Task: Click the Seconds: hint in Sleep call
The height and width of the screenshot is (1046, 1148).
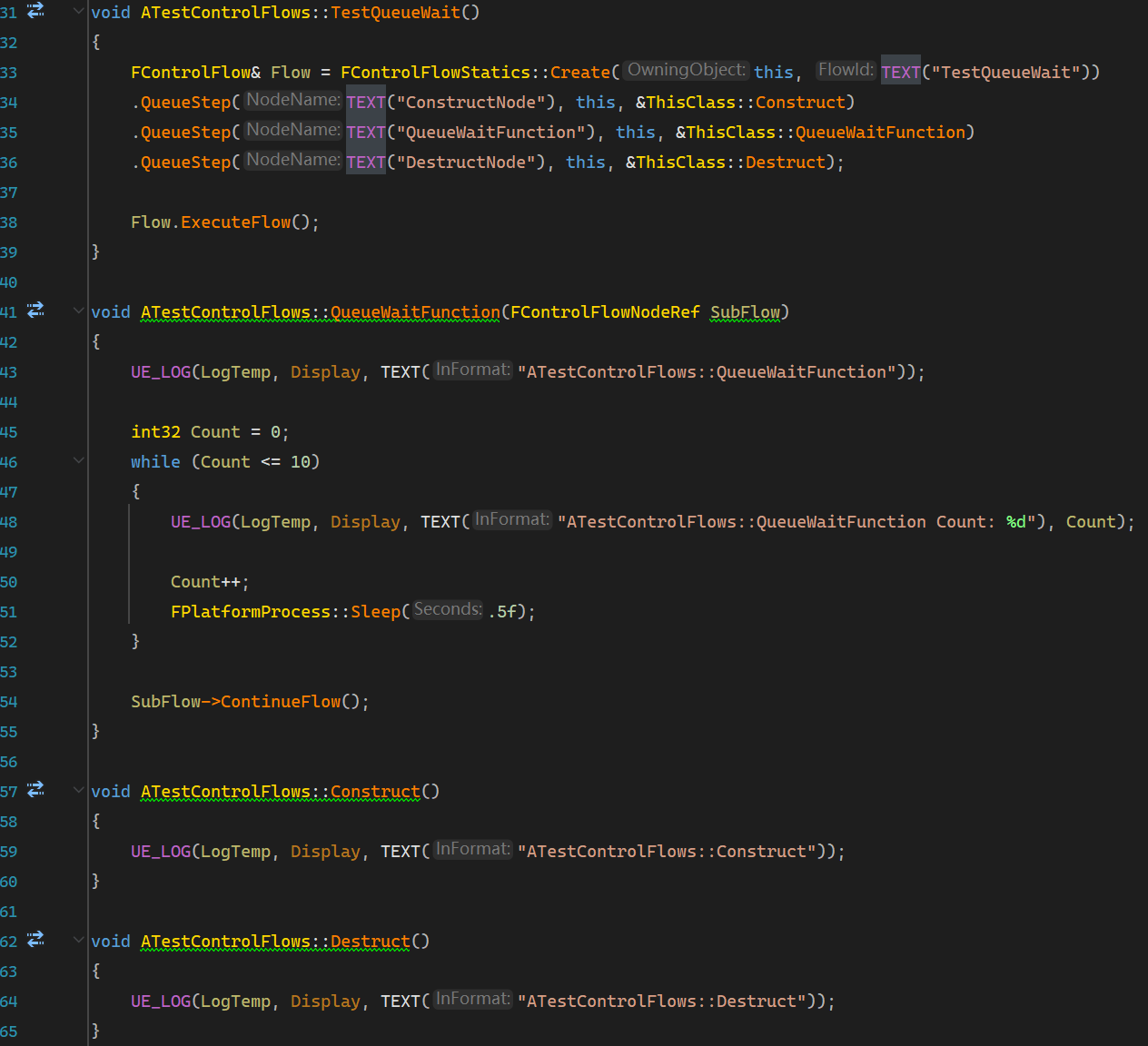Action: 448,609
